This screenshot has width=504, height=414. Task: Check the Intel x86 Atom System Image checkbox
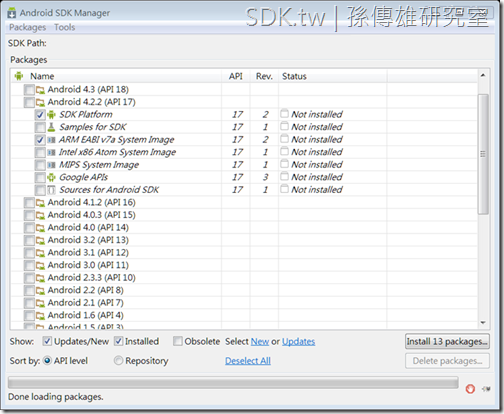[x=40, y=153]
